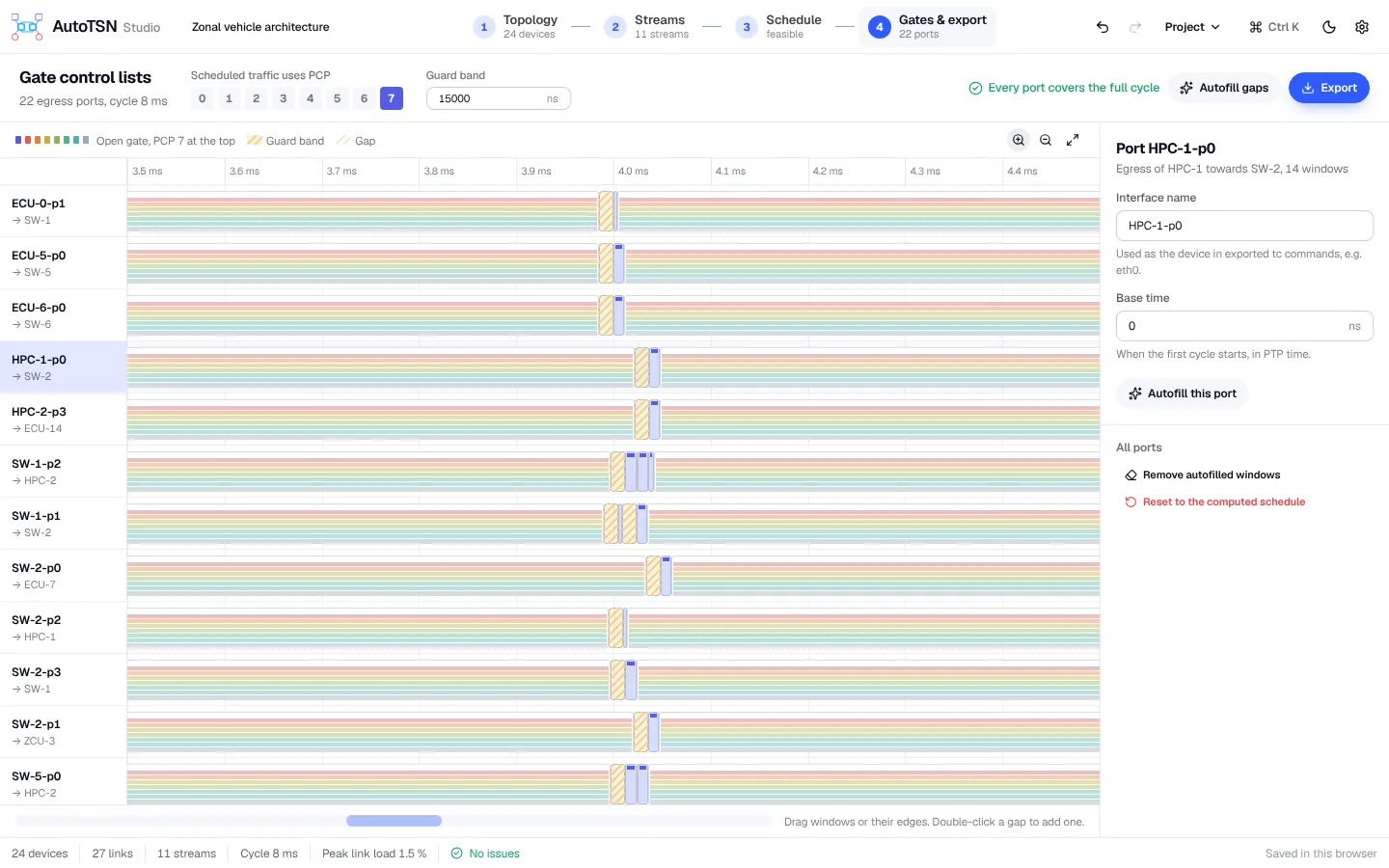Click the project name Zonal vehicle architecture
The height and width of the screenshot is (868, 1389).
[260, 27]
